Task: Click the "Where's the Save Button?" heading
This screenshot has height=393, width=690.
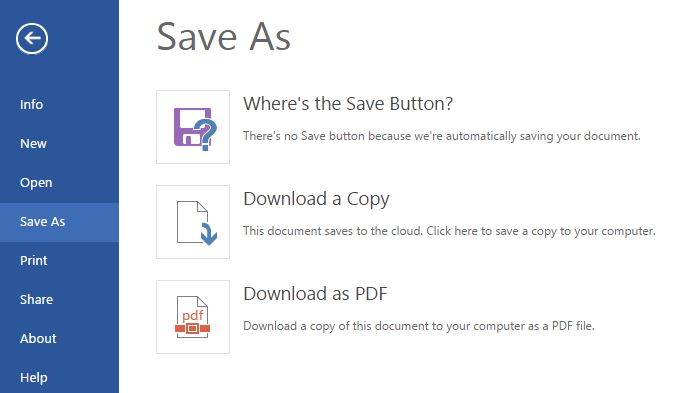Action: tap(348, 104)
